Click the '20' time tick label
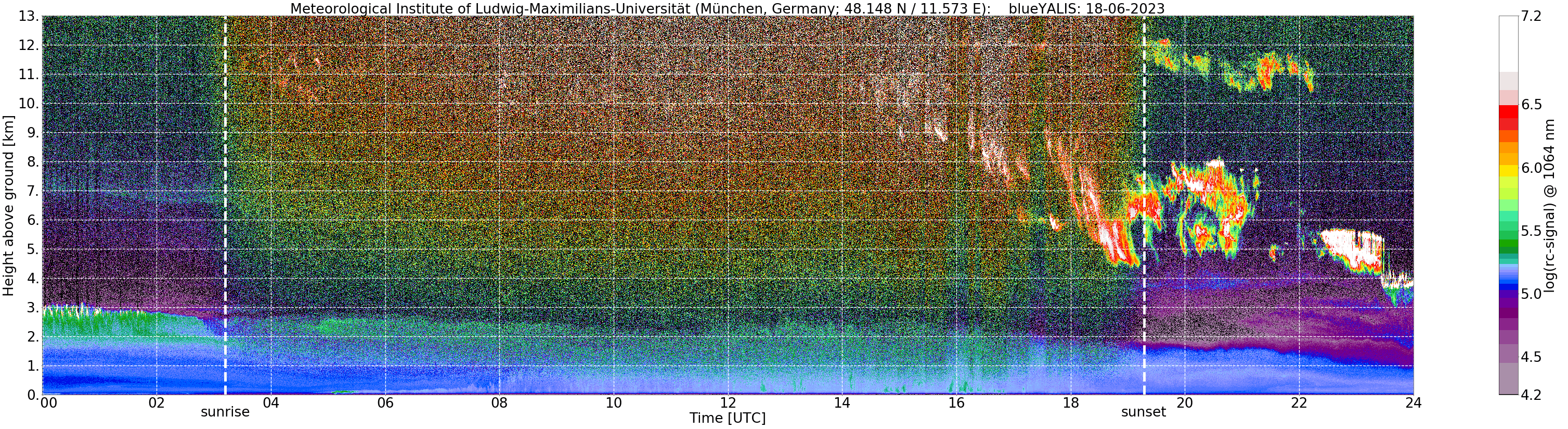Image resolution: width=1568 pixels, height=429 pixels. click(1185, 403)
